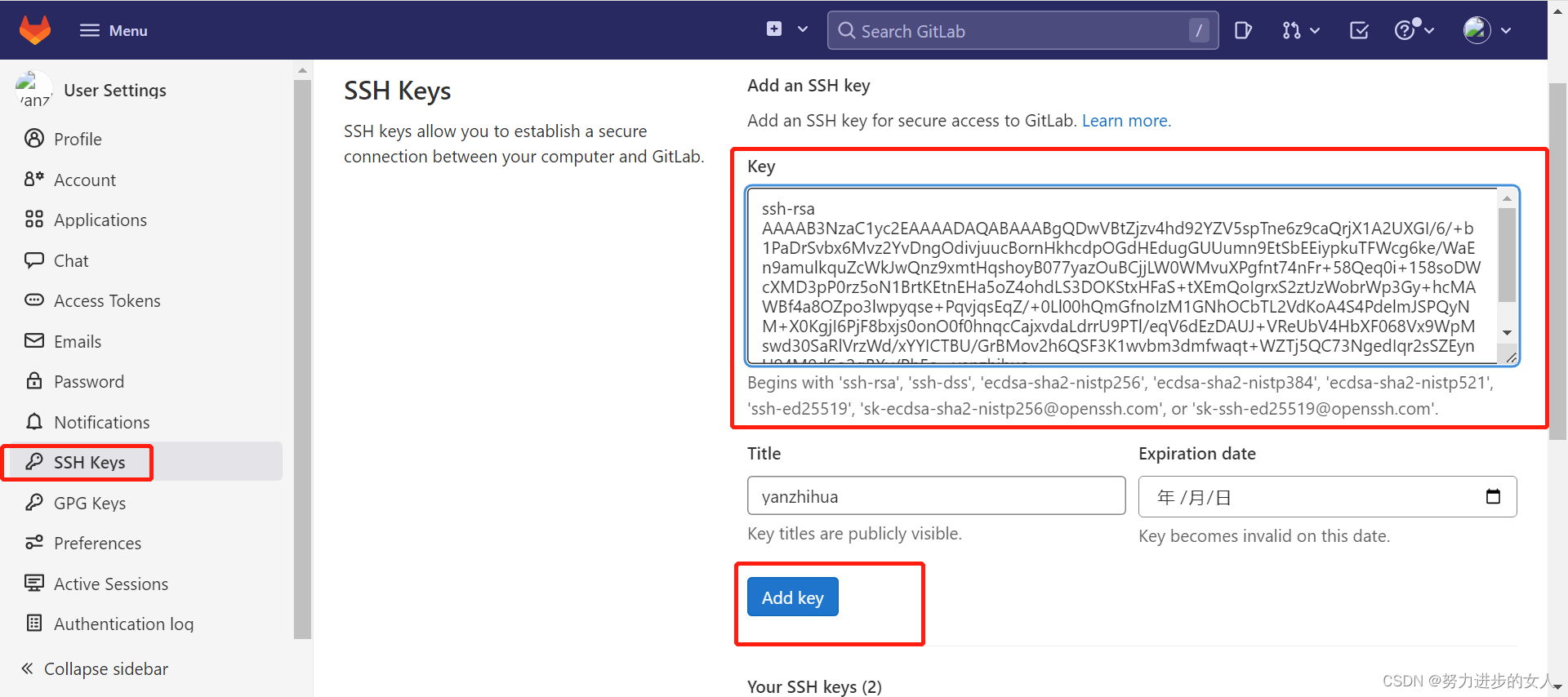Click the Emails envelope icon

click(x=34, y=340)
